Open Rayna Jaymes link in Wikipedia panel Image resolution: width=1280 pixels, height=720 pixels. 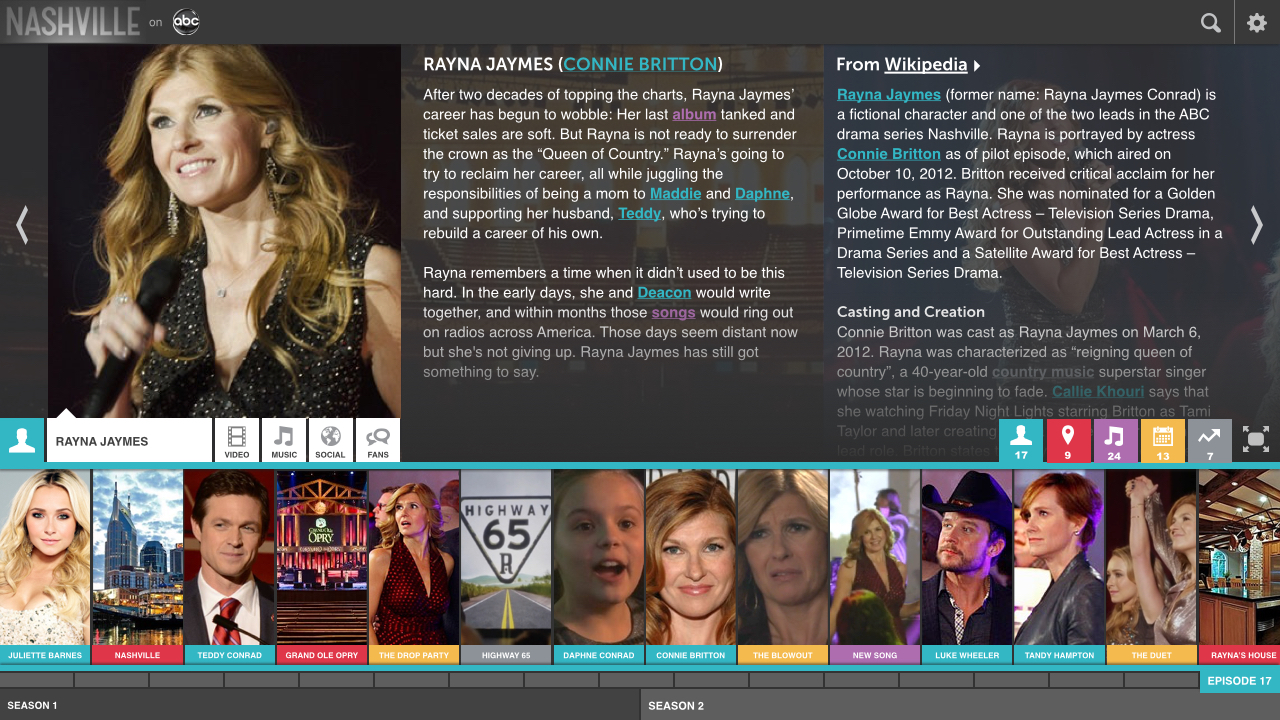(889, 95)
